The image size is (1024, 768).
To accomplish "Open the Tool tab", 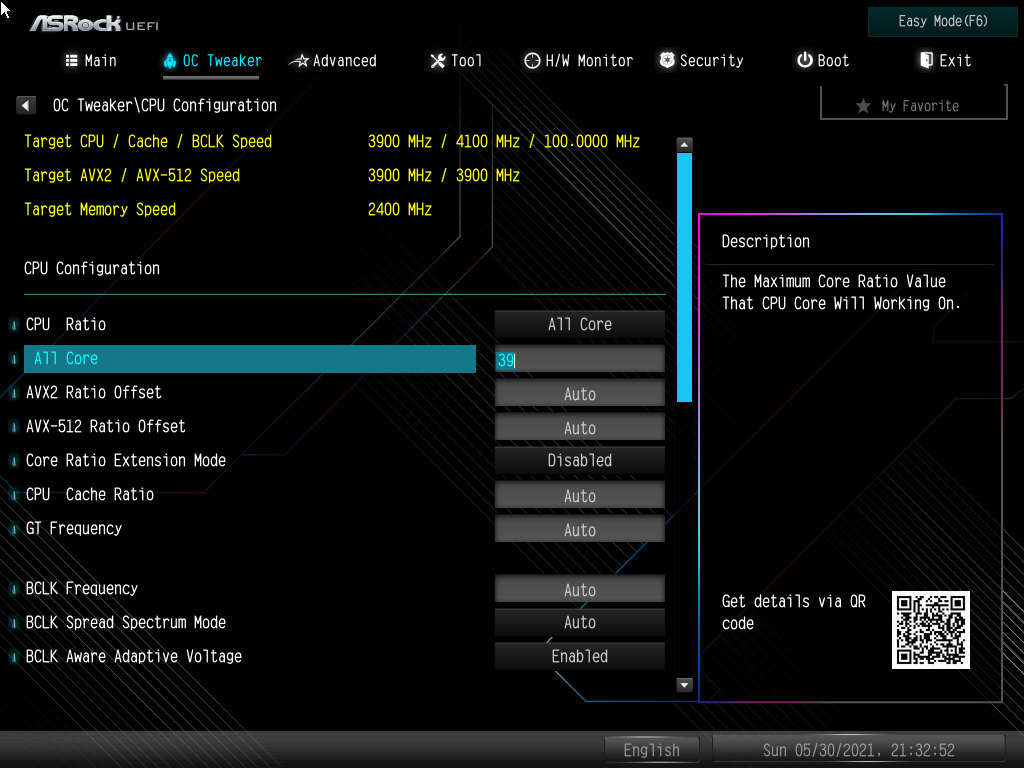I will point(456,61).
